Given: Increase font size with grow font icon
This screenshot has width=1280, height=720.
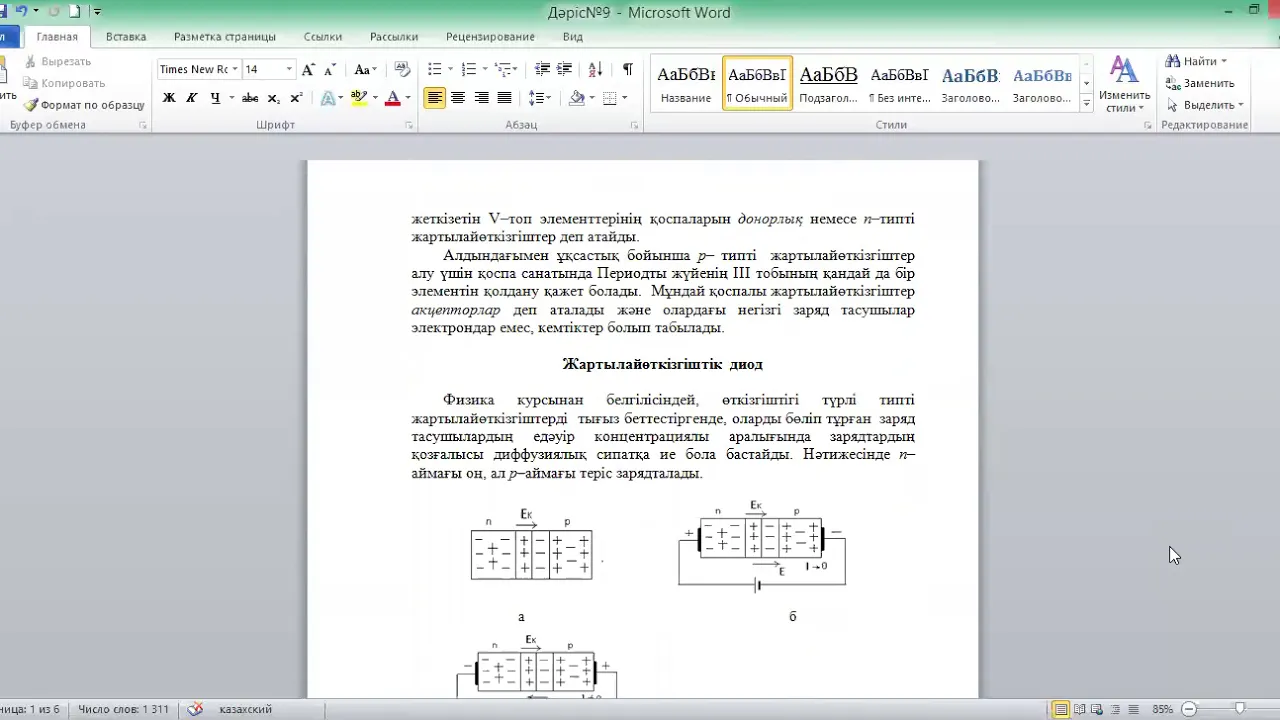Looking at the screenshot, I should pos(308,69).
